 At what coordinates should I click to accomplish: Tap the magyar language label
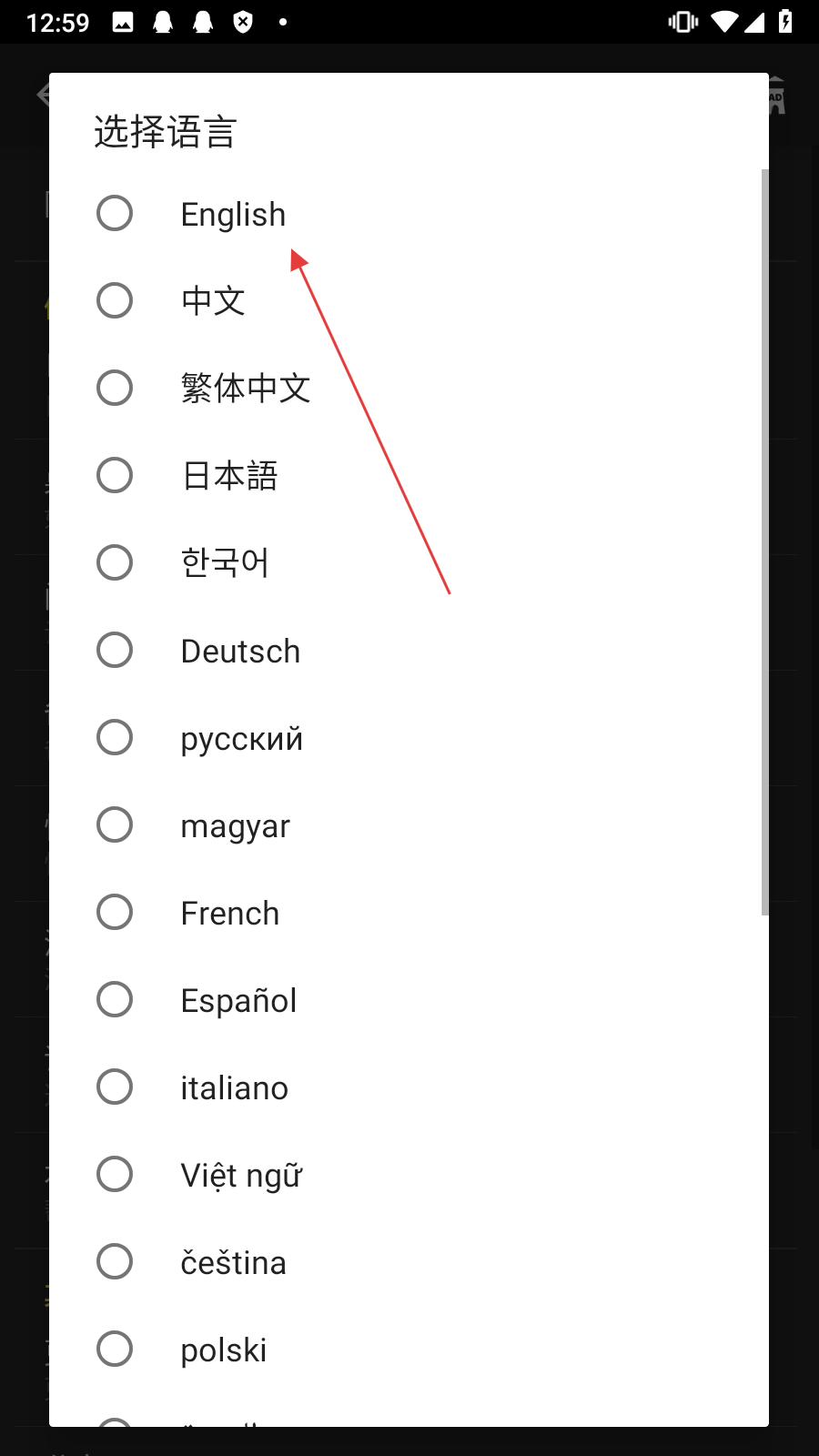tap(235, 825)
